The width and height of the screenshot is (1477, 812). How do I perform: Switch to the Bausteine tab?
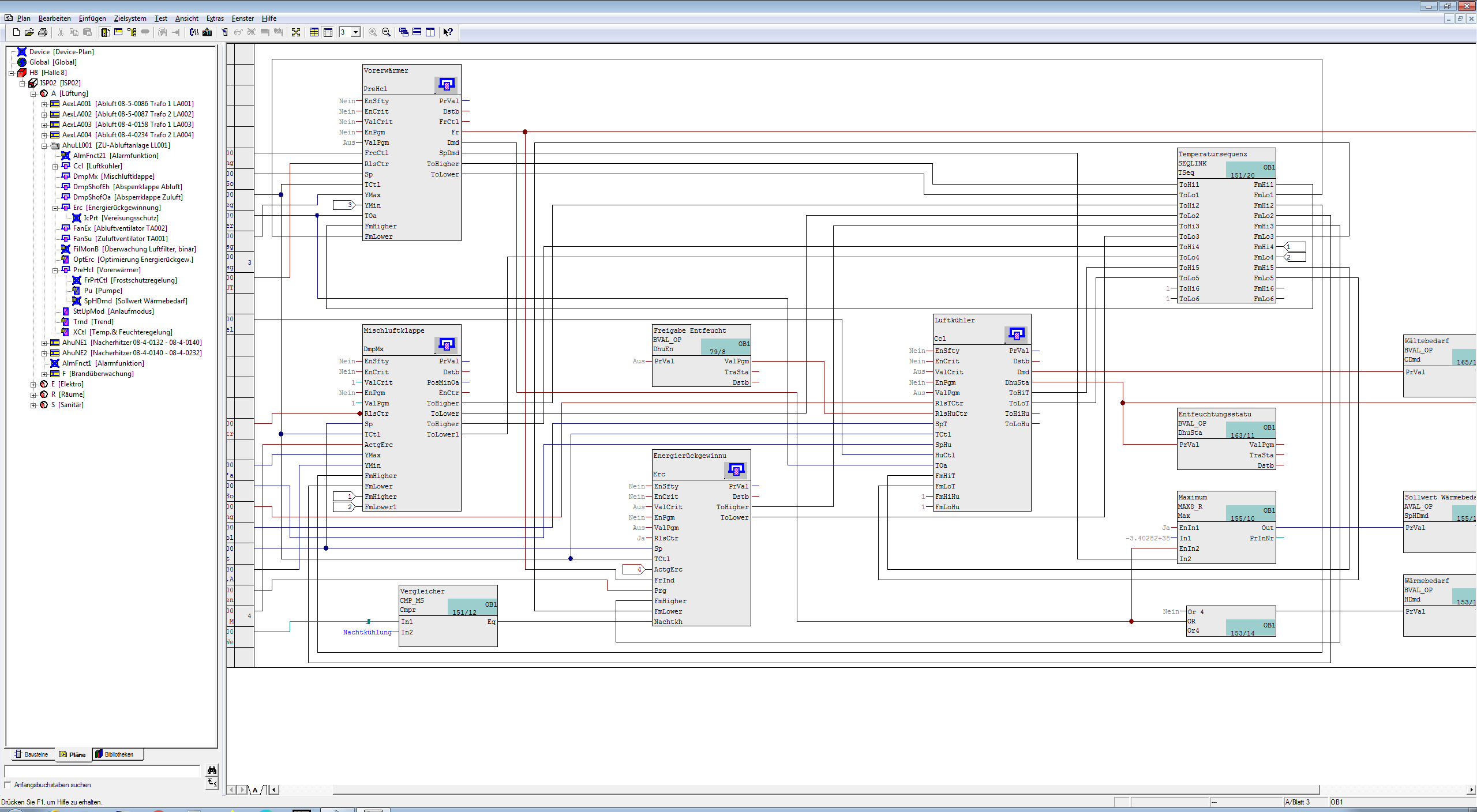[x=32, y=754]
